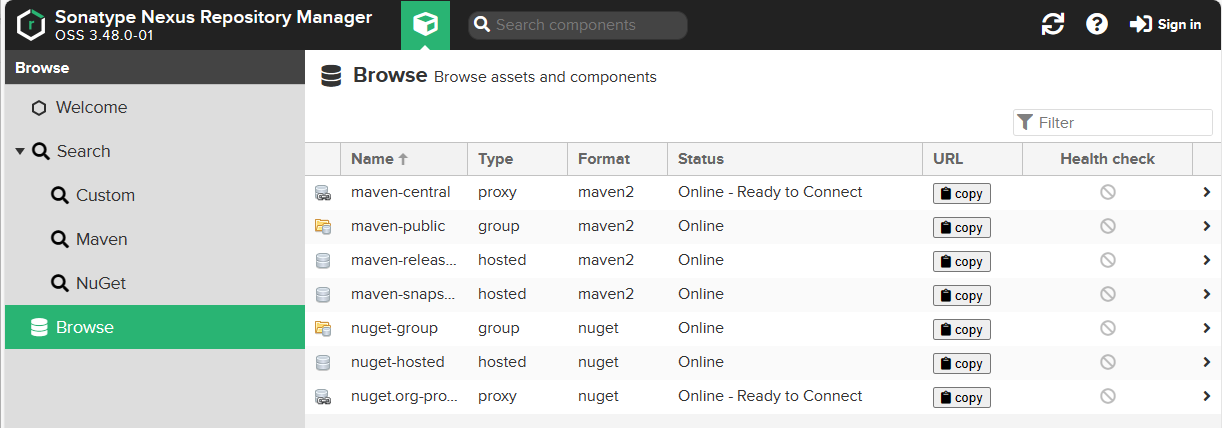Collapse the Search tree node arrow
Viewport: 1222px width, 428px height.
coord(20,152)
